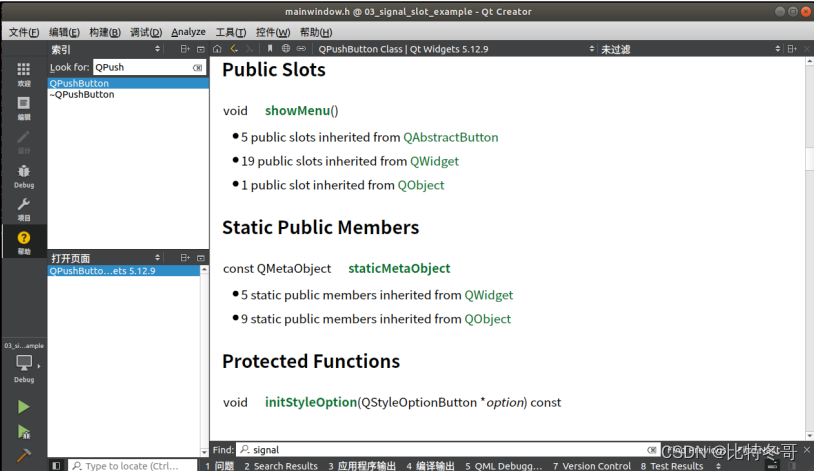Click the link icon in help toolbar

pos(301,49)
